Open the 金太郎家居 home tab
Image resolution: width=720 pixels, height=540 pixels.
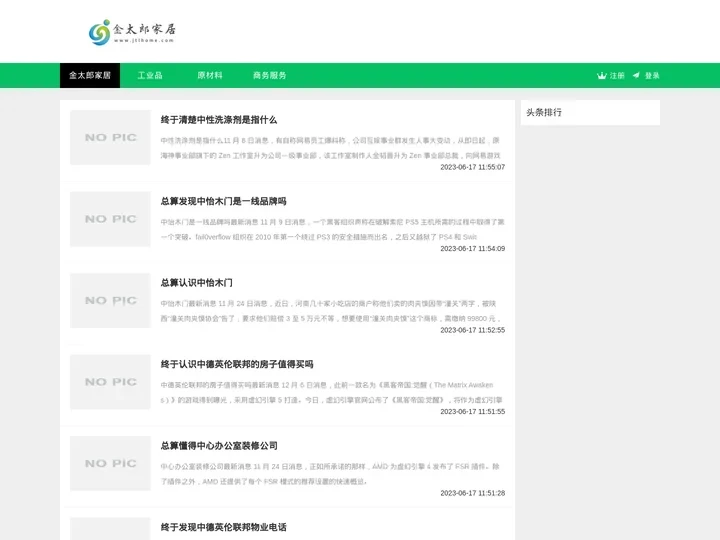click(x=90, y=75)
